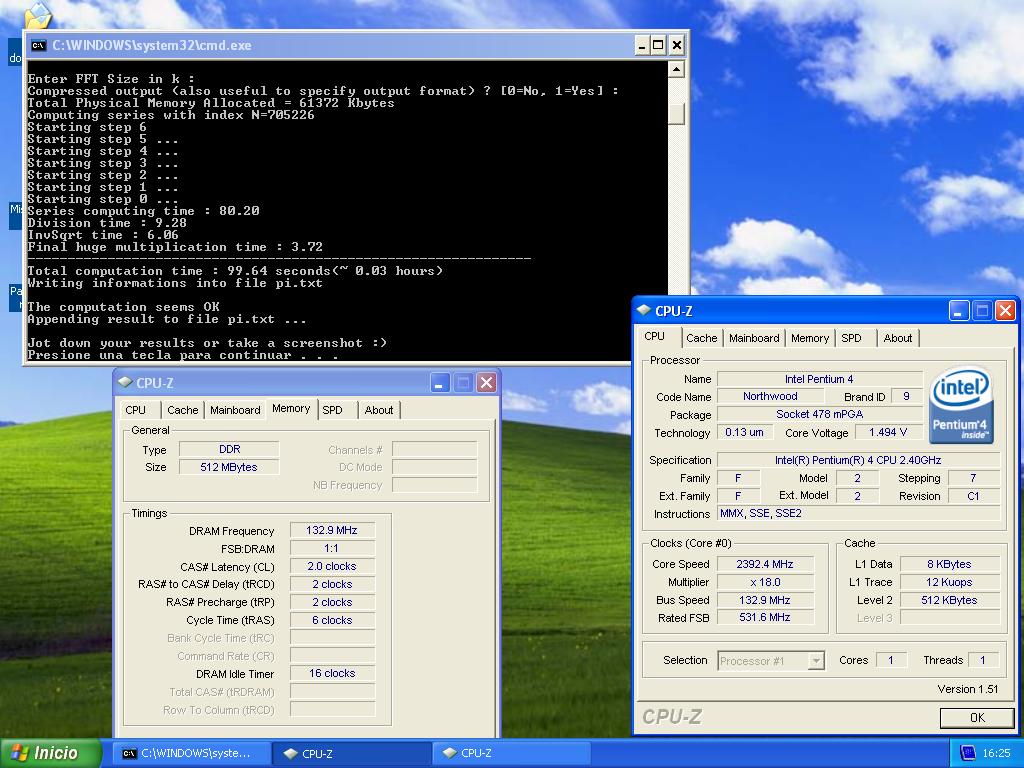This screenshot has height=768, width=1024.
Task: Activate second CPU-Z taskbar button
Action: pos(511,754)
